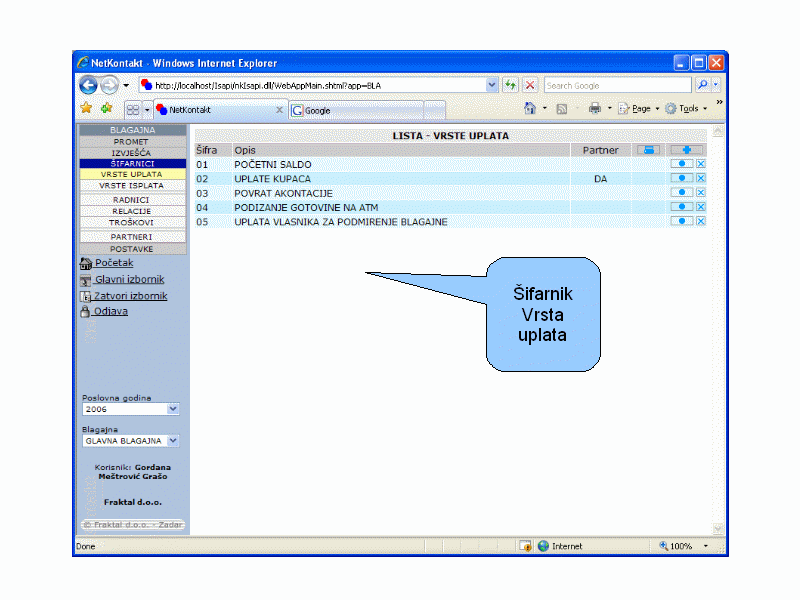Open PARTNERI in the sidebar
The height and width of the screenshot is (600, 800).
[133, 237]
